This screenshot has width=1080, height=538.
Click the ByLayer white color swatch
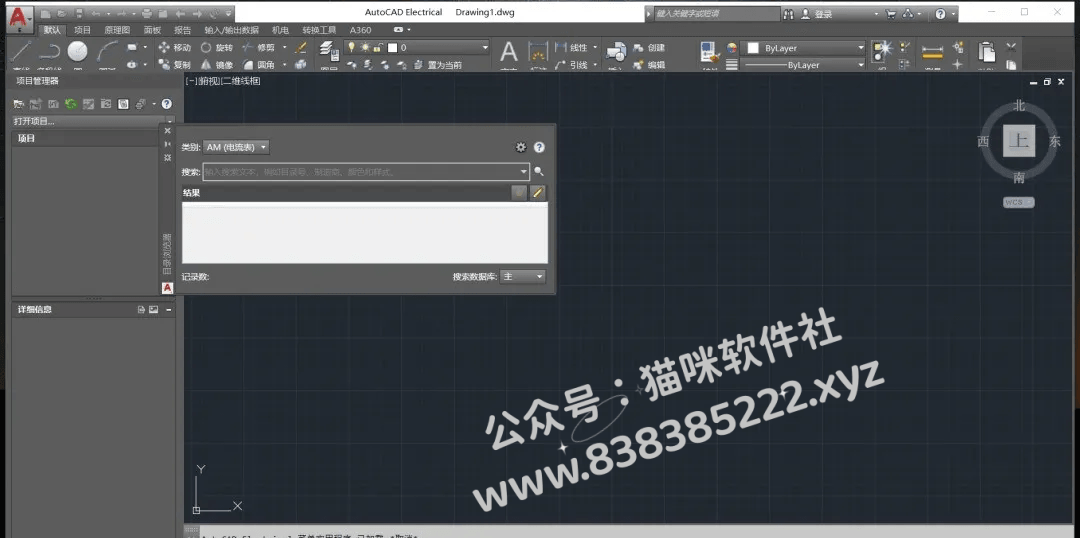(754, 48)
